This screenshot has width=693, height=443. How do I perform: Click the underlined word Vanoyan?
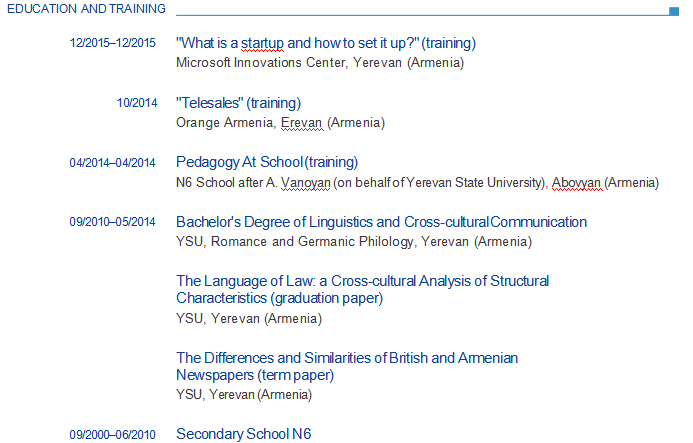306,183
